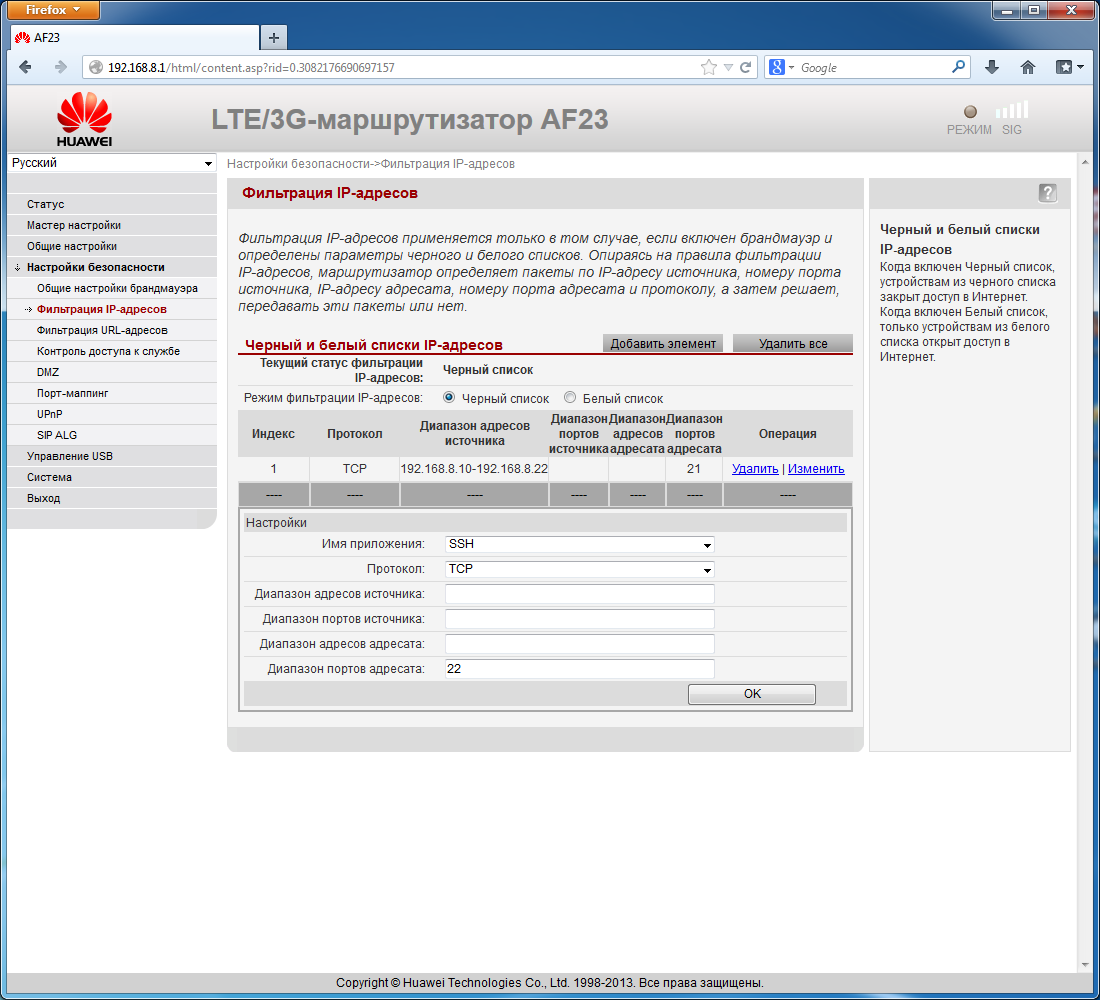The image size is (1100, 1000).
Task: Open the Порт-маппинг submenu item
Action: (x=72, y=394)
